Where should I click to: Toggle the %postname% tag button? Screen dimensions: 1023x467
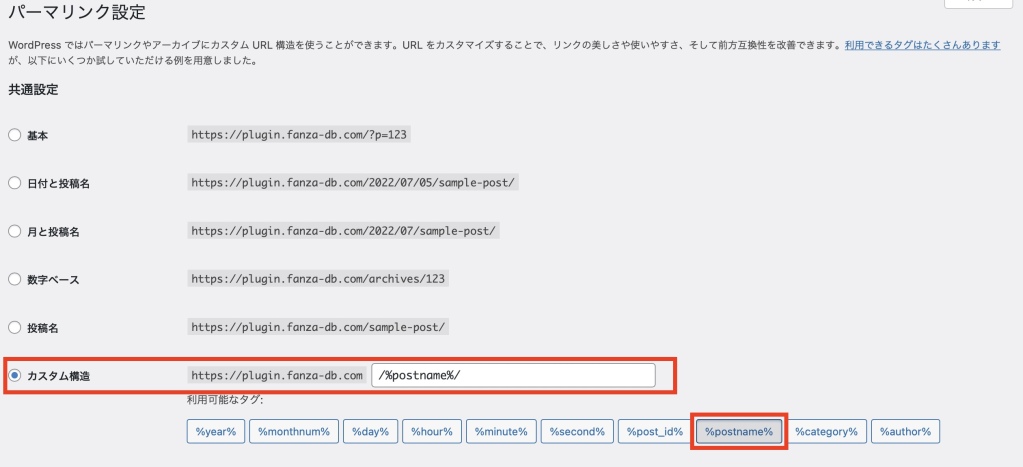[x=739, y=431]
